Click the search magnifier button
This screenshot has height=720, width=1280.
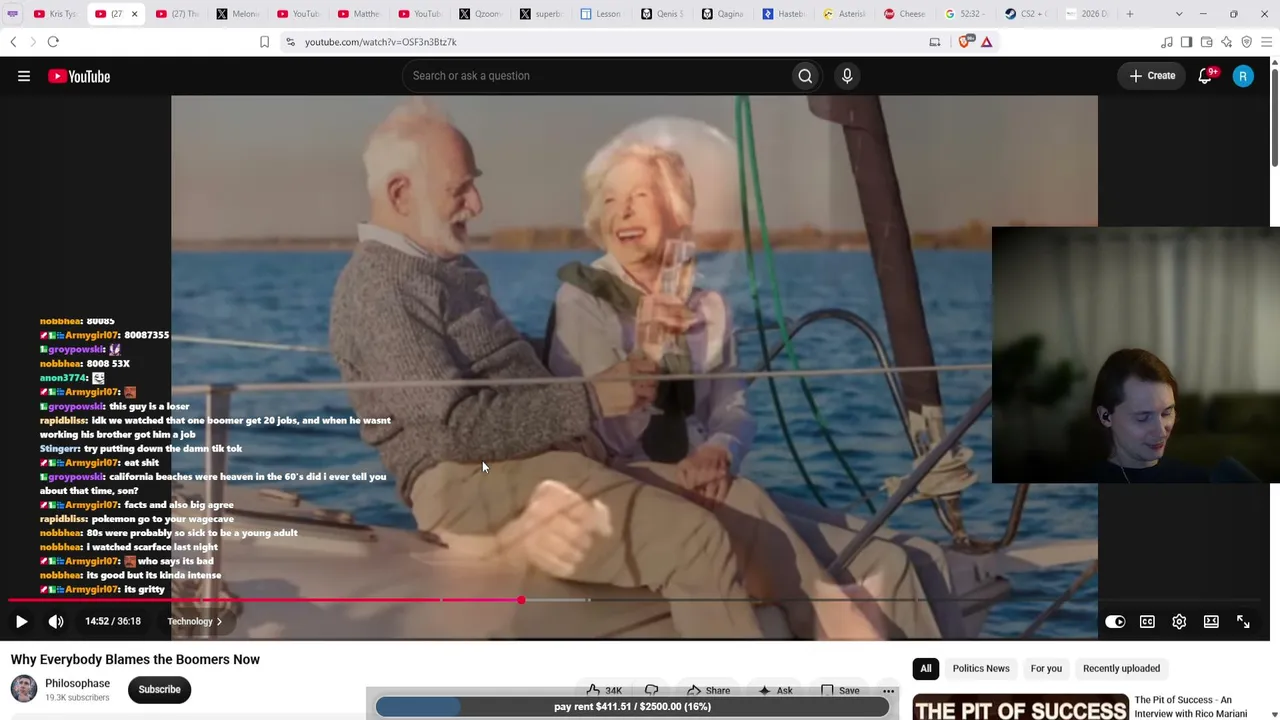(x=805, y=76)
